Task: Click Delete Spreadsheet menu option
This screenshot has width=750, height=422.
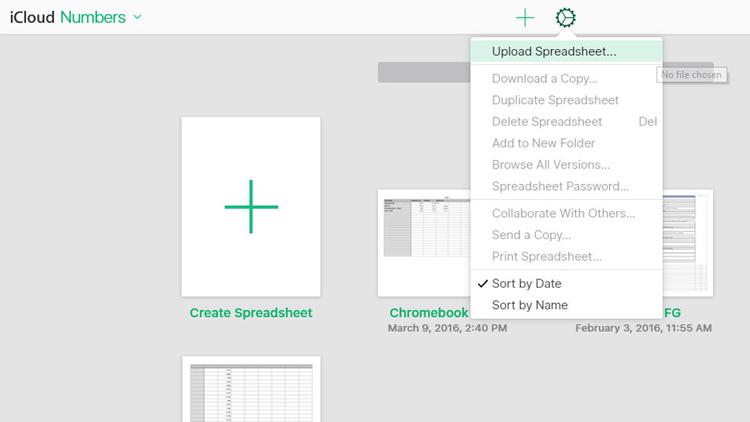Action: coord(547,122)
